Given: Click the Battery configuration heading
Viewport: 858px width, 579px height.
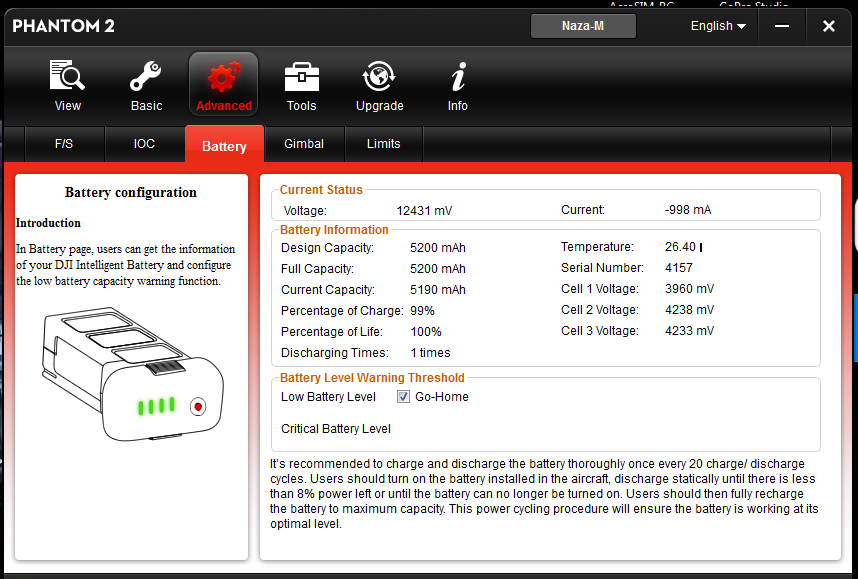Looking at the screenshot, I should (x=131, y=193).
